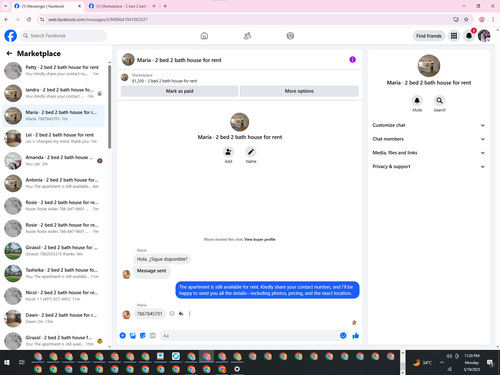500x375 pixels.
Task: Switch to Messenger | Facebook tab
Action: (48, 6)
